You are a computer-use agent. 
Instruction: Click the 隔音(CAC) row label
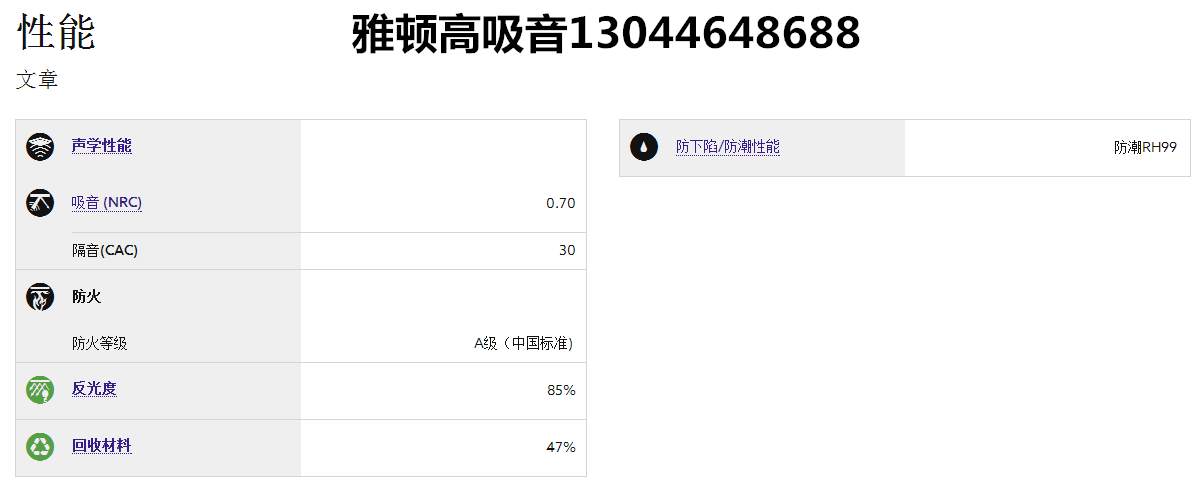(x=105, y=250)
